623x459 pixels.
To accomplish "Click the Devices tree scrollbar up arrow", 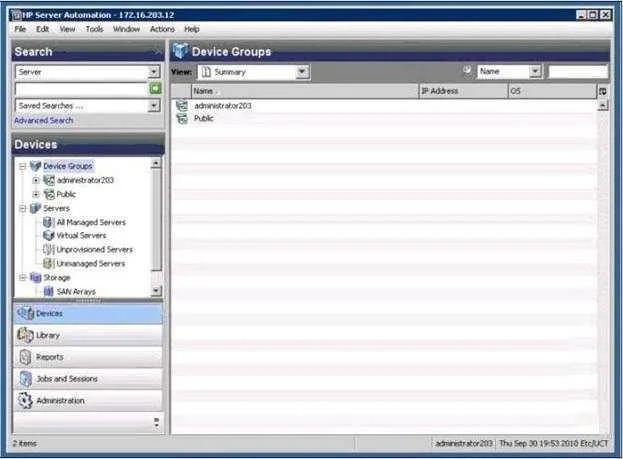I will tap(156, 163).
